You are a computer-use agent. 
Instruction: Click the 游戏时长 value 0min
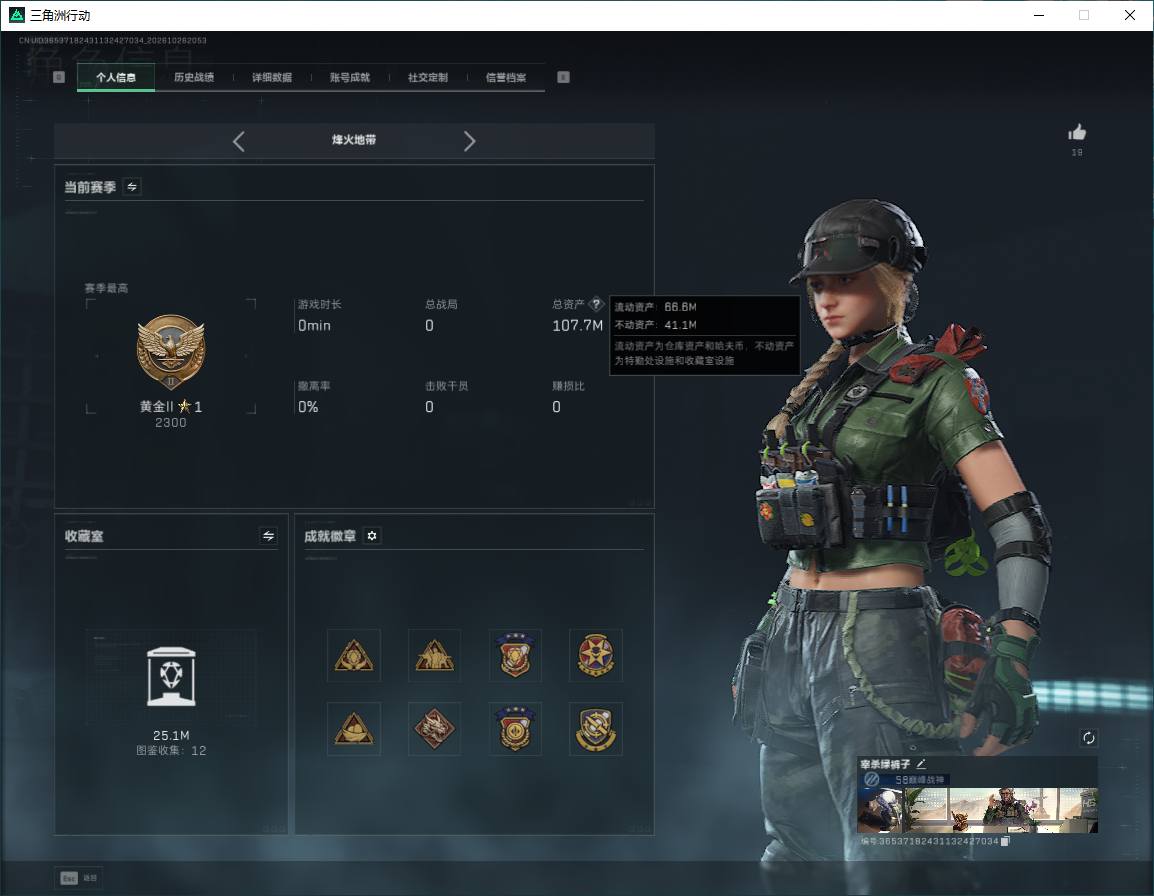pyautogui.click(x=314, y=325)
